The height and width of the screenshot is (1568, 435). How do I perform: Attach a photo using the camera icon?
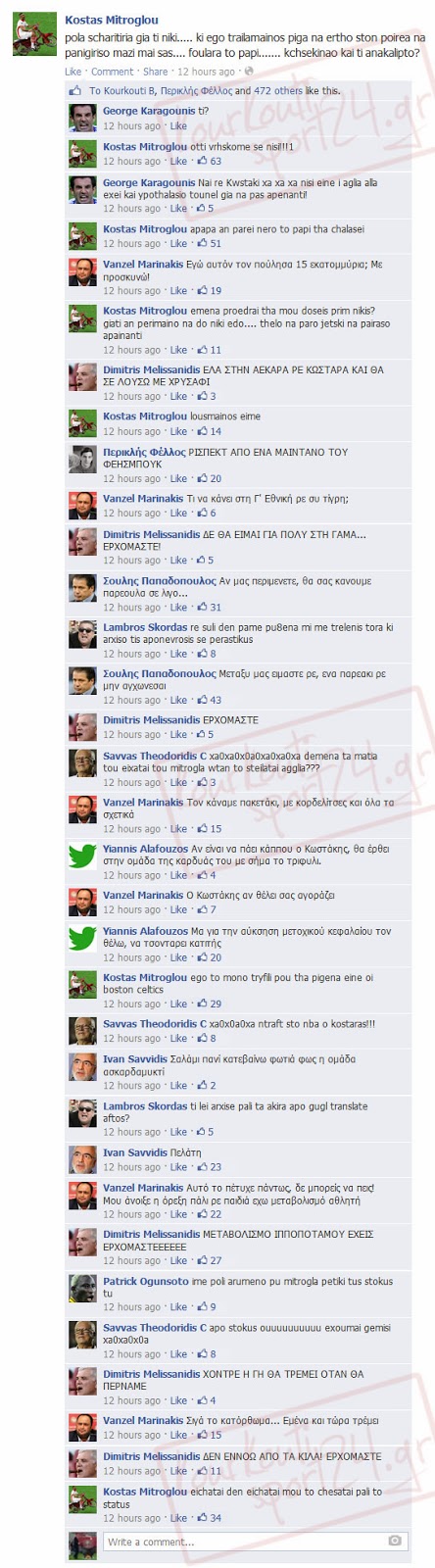pos(395,1541)
